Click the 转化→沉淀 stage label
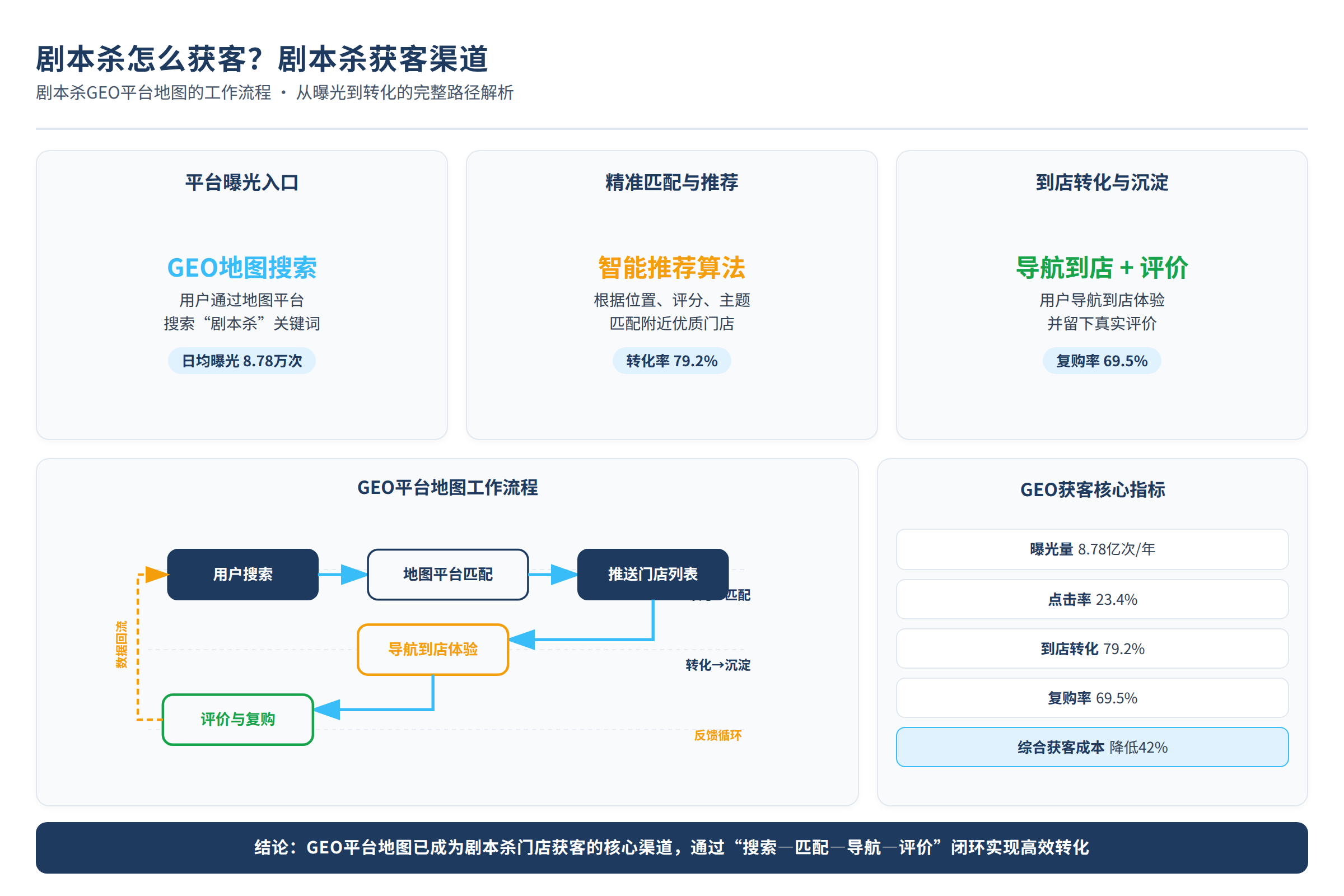This screenshot has height=896, width=1344. (718, 665)
